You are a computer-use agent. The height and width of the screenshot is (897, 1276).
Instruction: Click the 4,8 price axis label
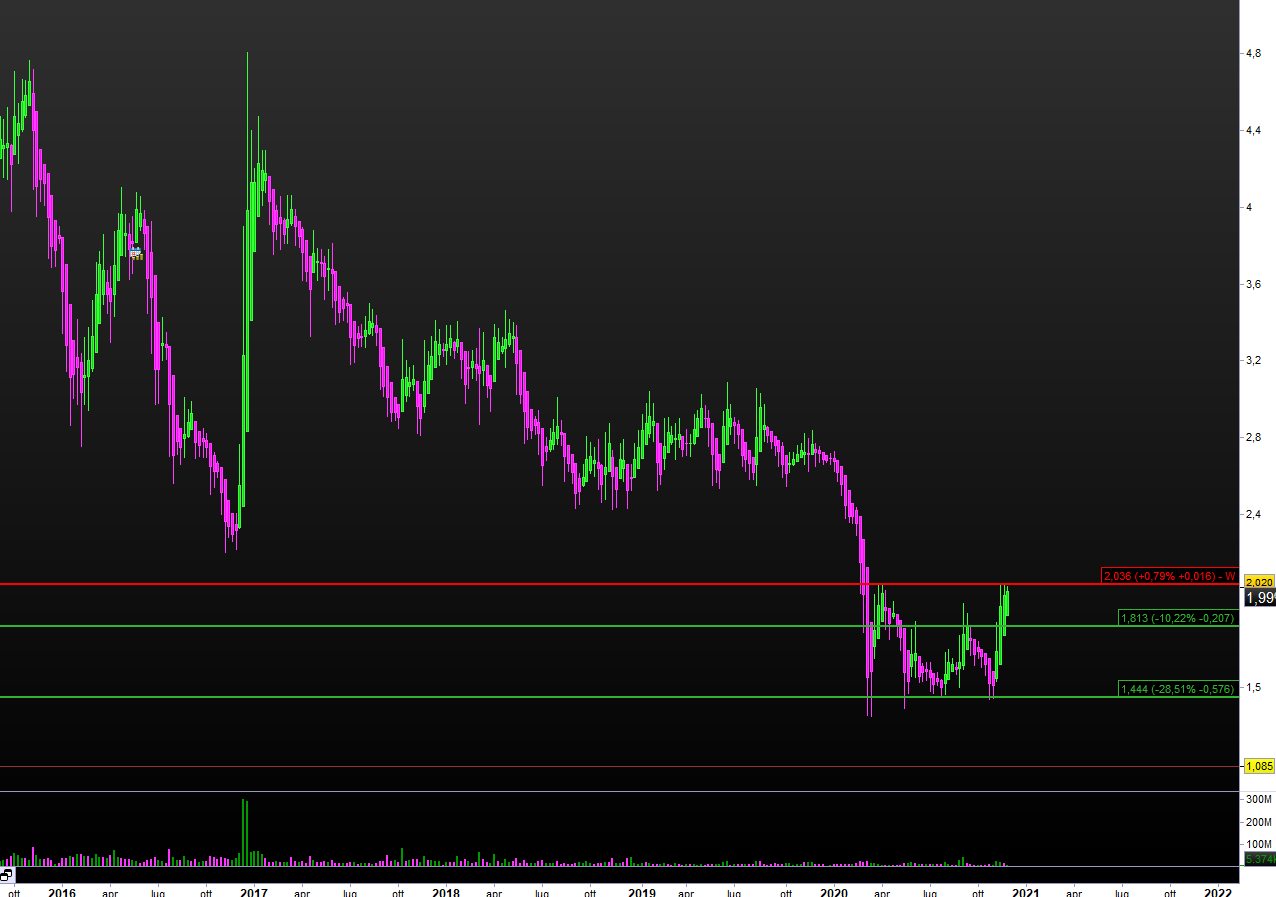[x=1252, y=54]
